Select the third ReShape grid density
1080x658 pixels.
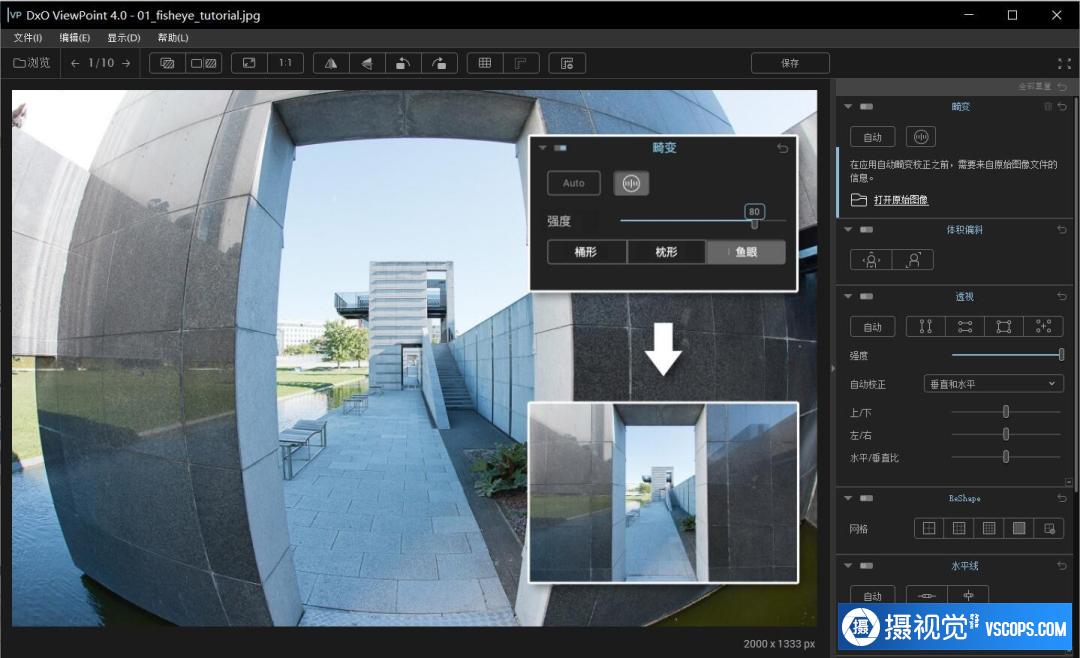(x=989, y=528)
